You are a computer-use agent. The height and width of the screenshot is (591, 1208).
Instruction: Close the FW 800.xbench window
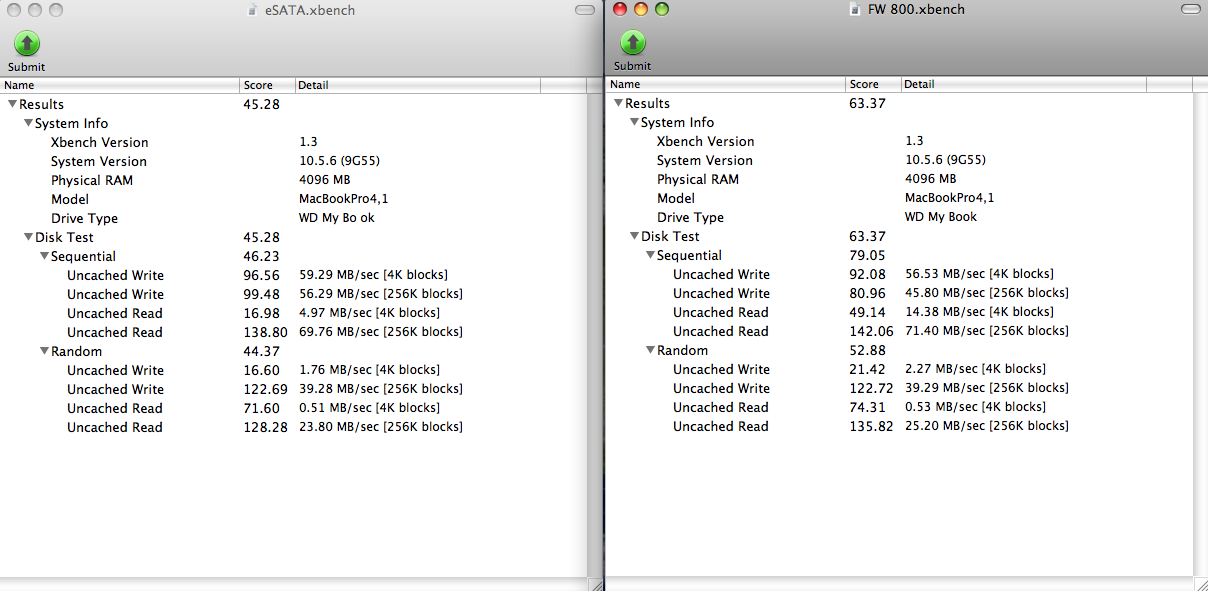click(x=619, y=9)
